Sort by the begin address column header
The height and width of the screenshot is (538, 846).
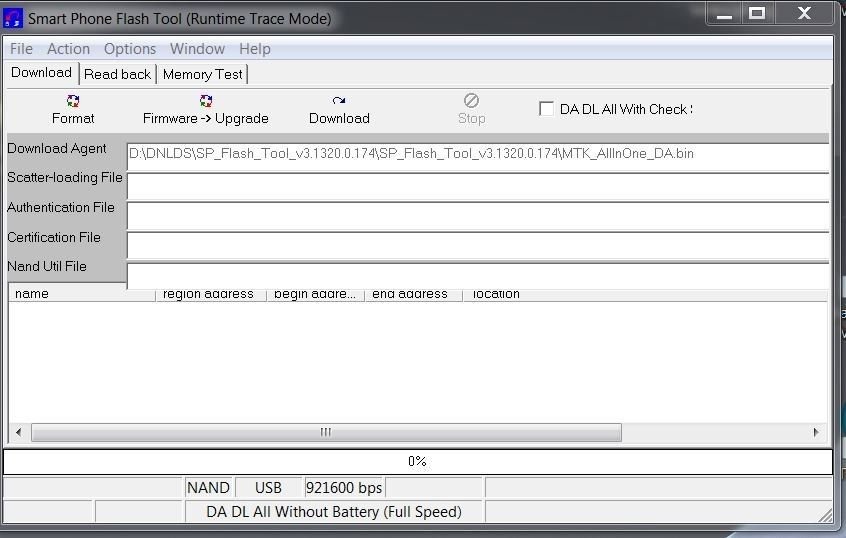pos(315,294)
